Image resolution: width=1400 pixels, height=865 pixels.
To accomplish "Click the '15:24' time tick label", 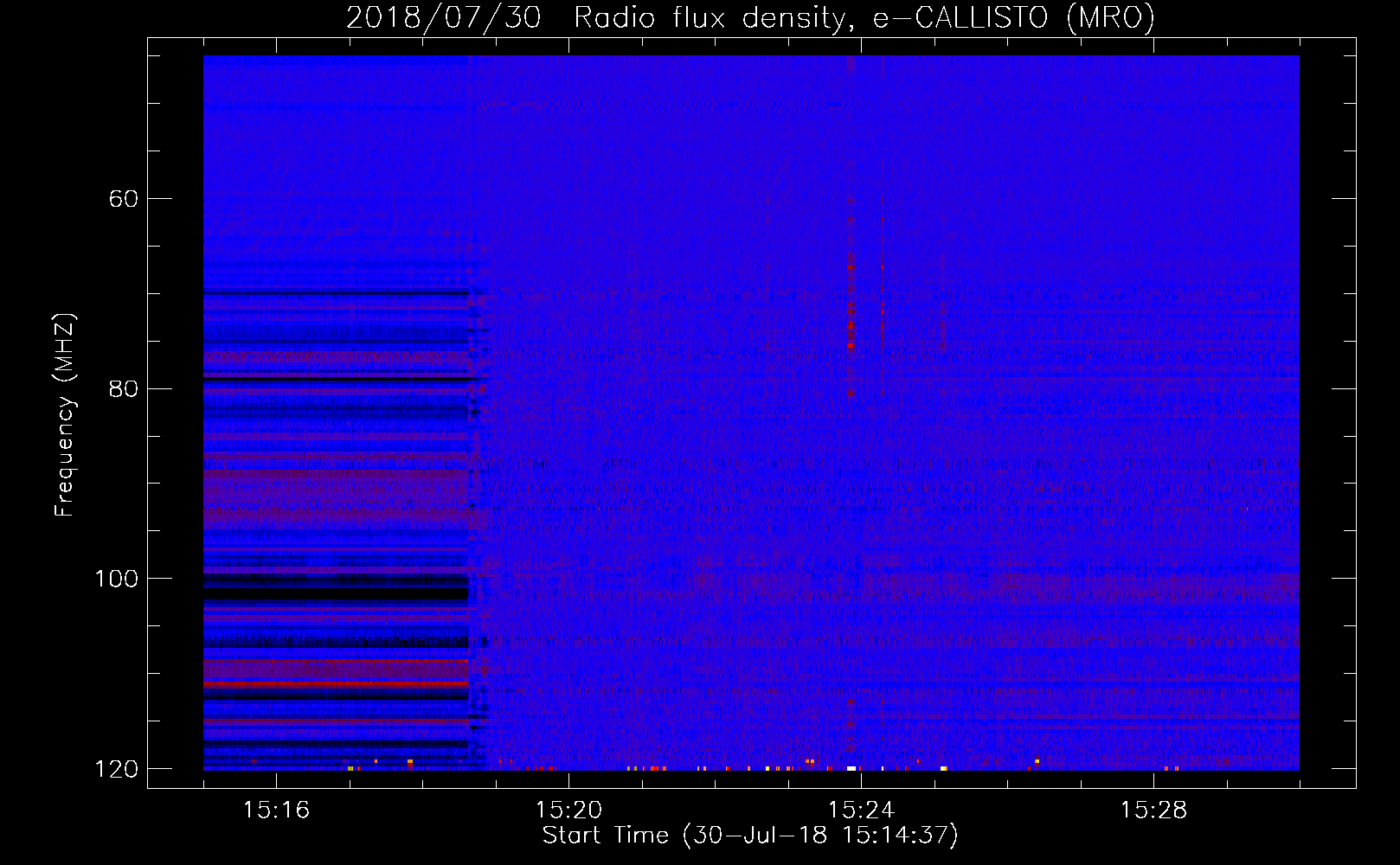I will [x=861, y=810].
